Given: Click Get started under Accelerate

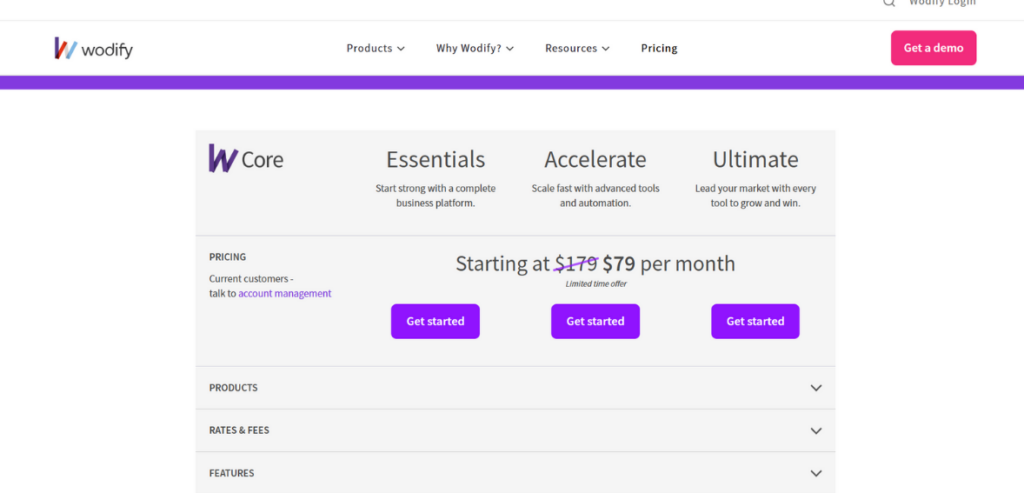Looking at the screenshot, I should coord(596,321).
